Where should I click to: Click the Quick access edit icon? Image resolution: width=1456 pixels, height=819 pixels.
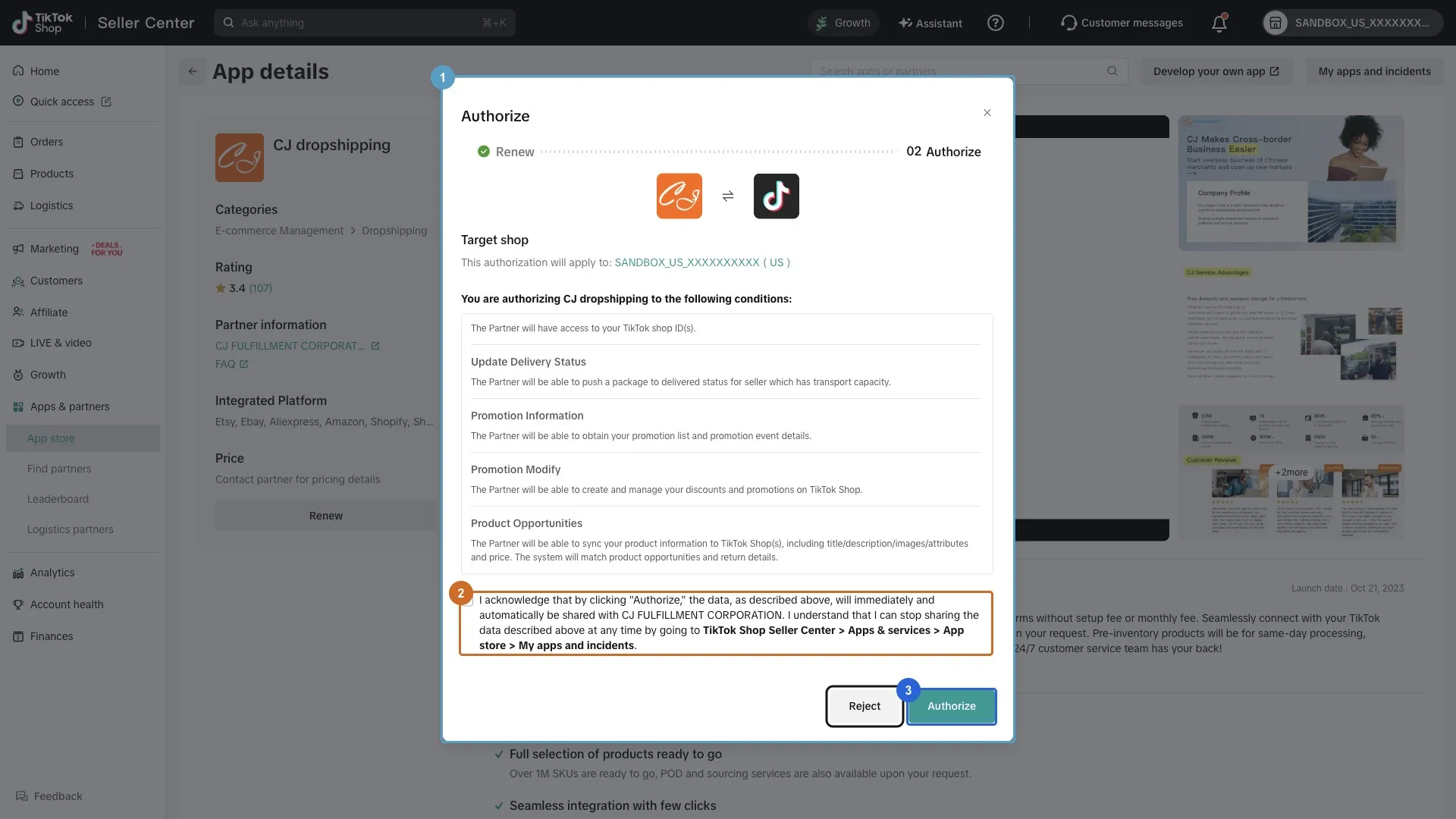[x=106, y=102]
